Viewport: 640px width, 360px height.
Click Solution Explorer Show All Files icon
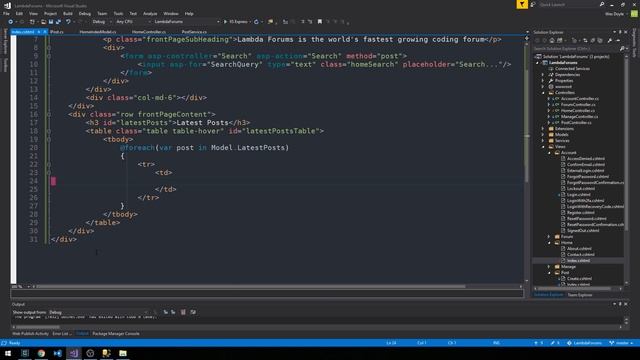pyautogui.click(x=600, y=40)
